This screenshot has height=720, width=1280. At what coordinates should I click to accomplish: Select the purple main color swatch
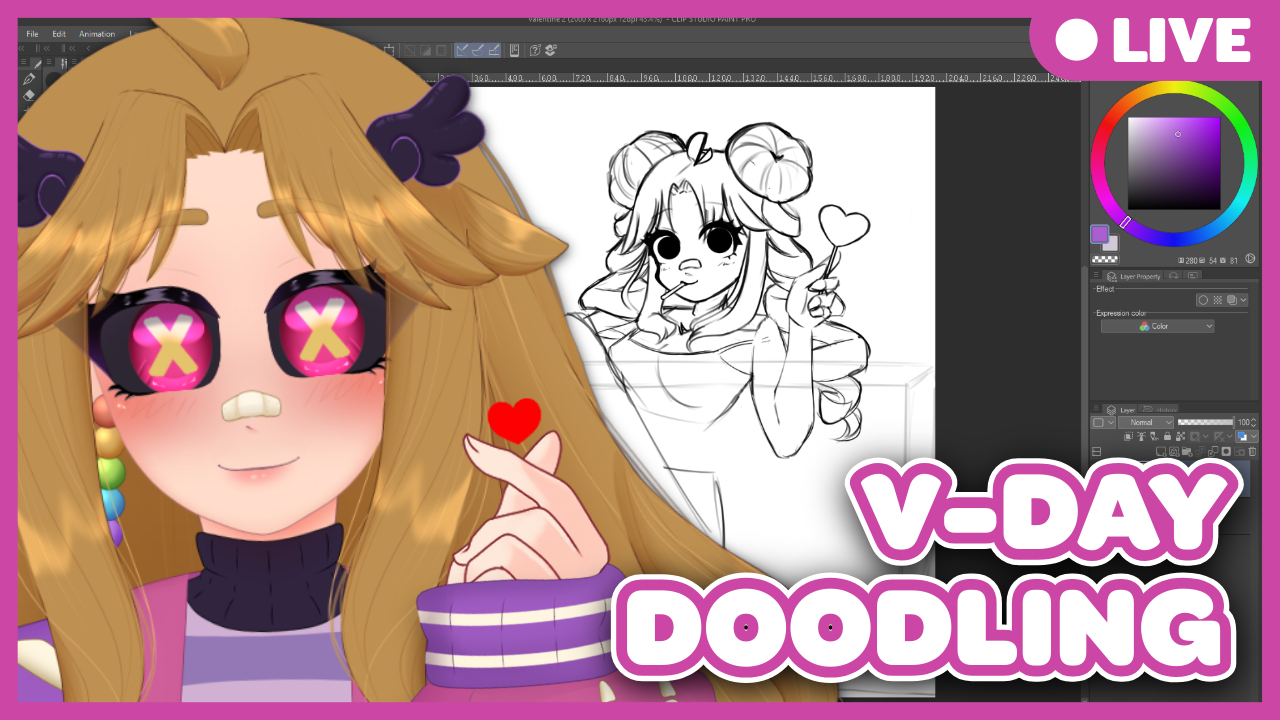1099,234
